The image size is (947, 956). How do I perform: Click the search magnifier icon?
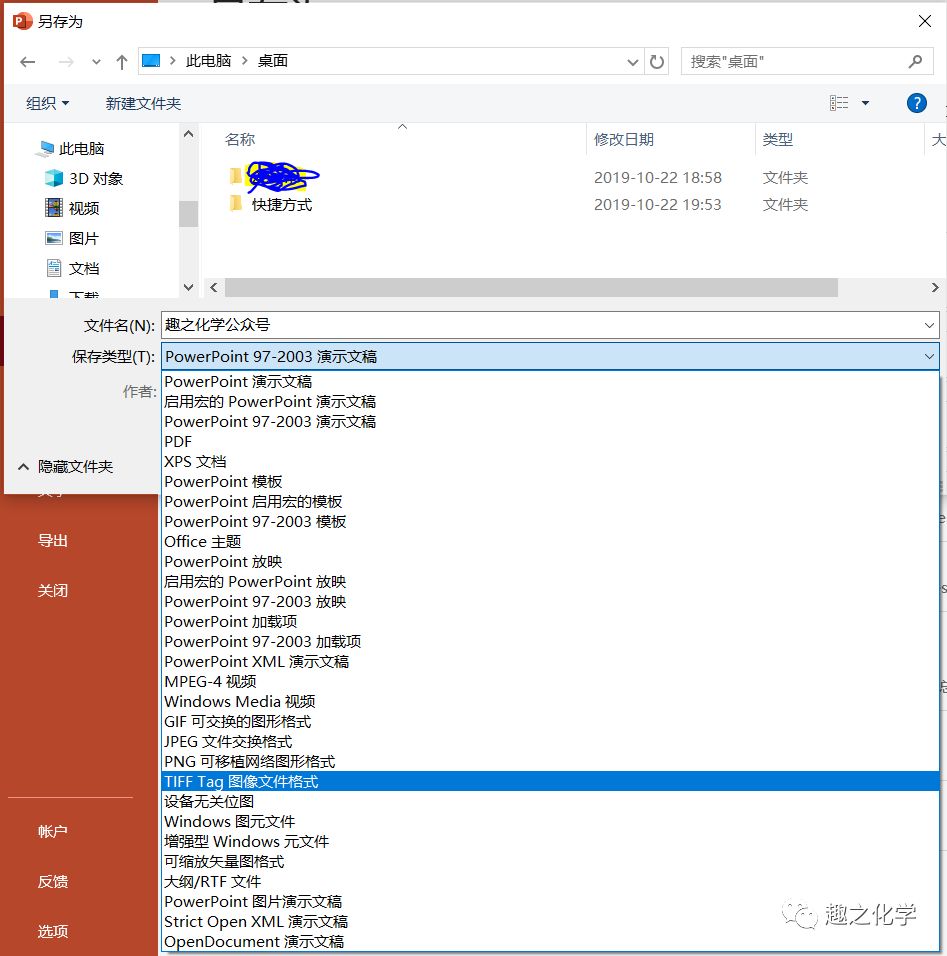point(915,62)
